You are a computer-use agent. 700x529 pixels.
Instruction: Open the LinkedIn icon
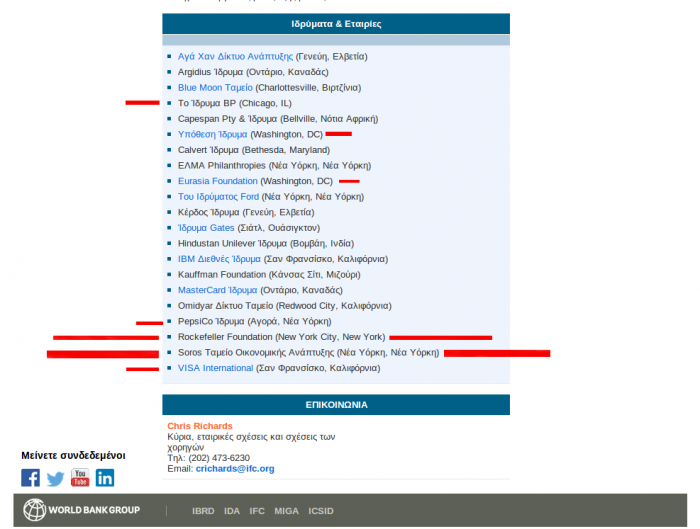coord(105,478)
